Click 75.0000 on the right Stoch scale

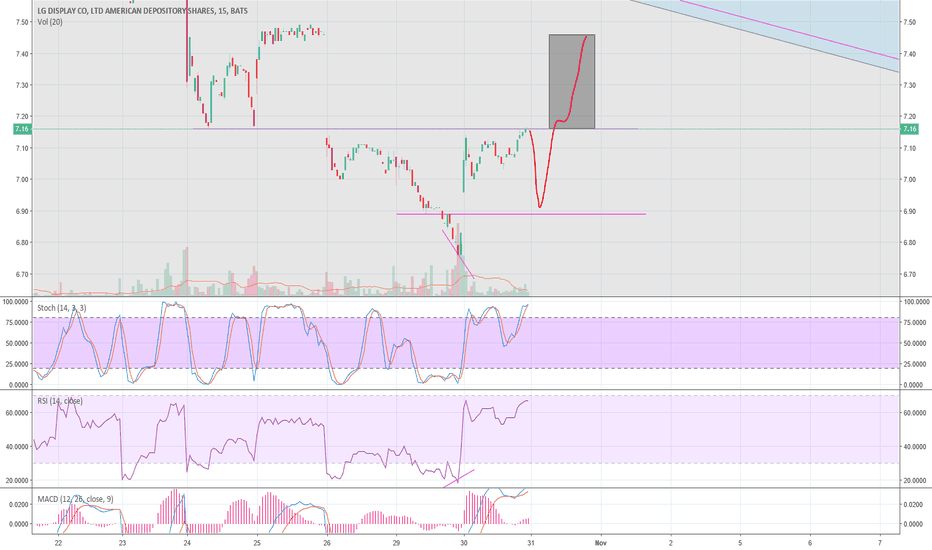tap(916, 322)
